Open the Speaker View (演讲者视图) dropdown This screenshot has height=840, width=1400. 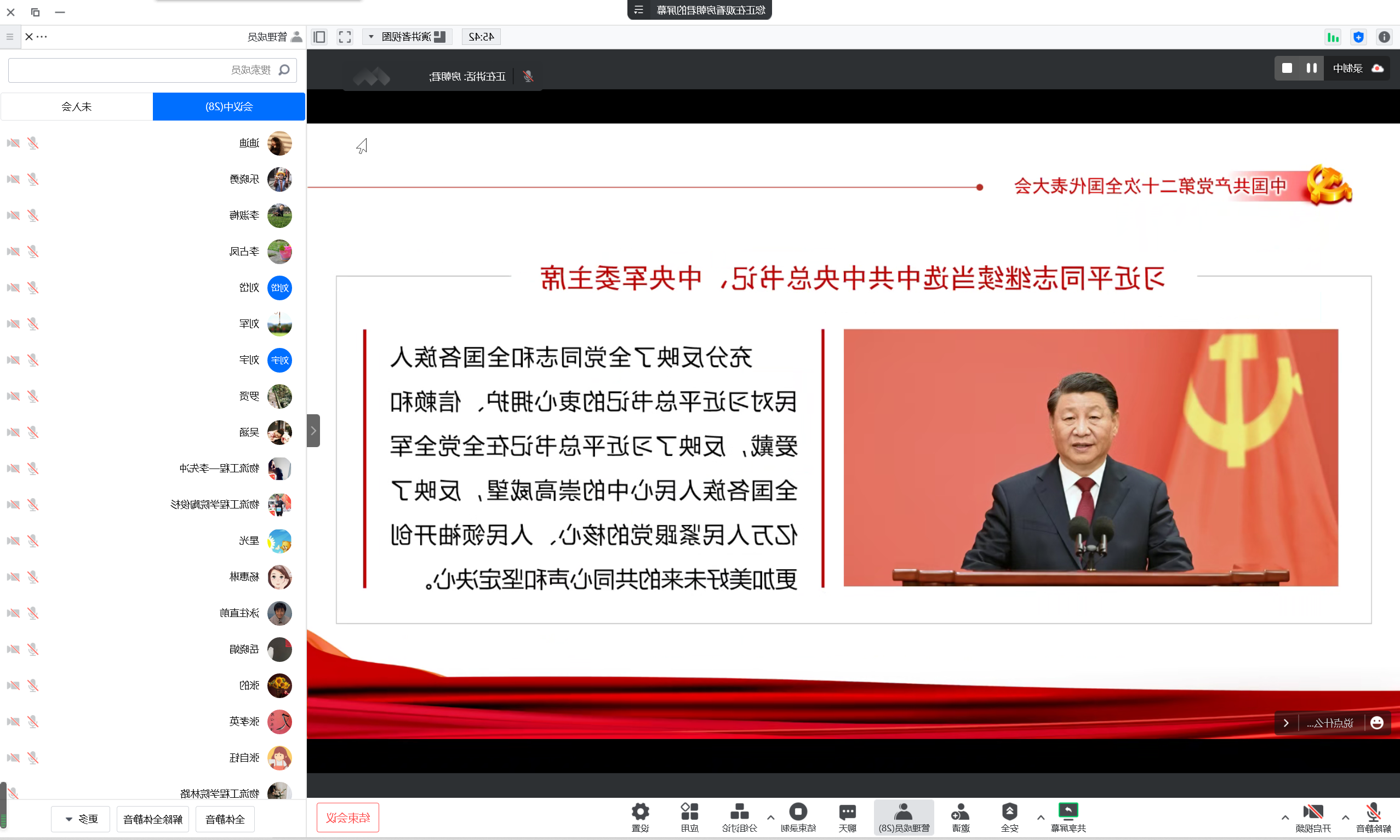[408, 37]
